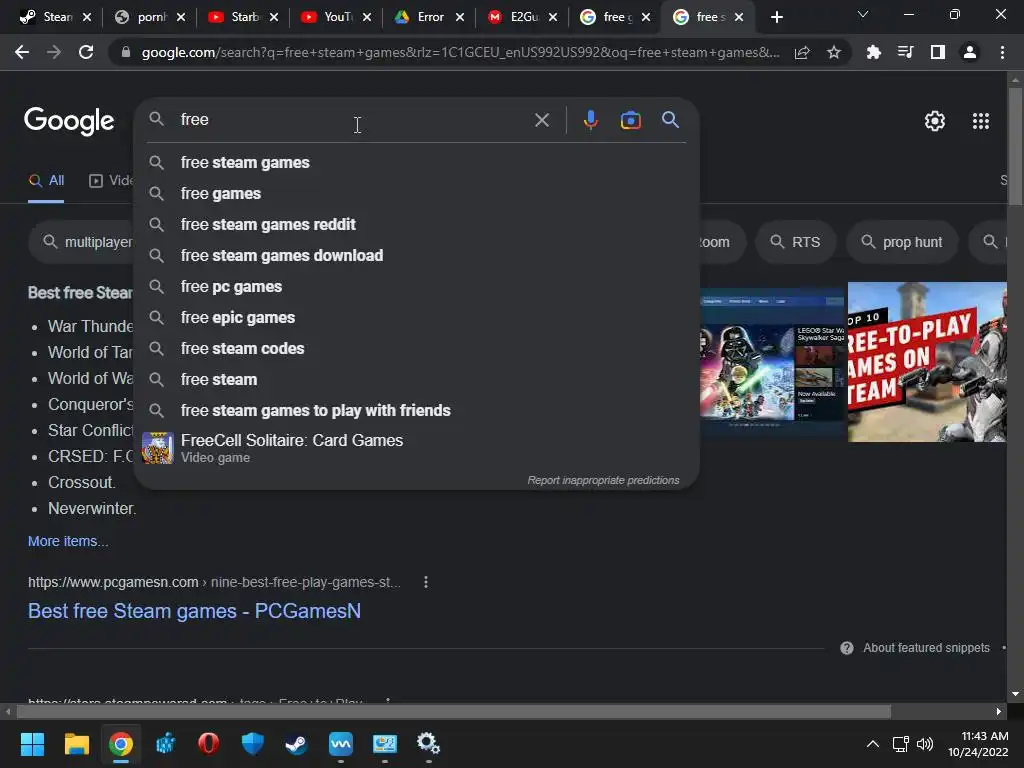The width and height of the screenshot is (1024, 768).
Task: Open the LEGO Star Wars thumbnail image
Action: 773,362
